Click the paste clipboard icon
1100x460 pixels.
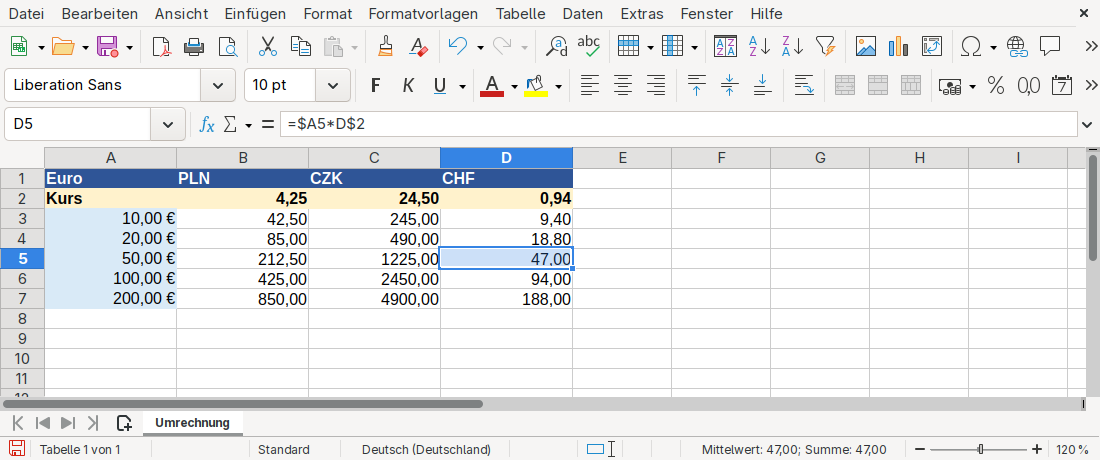pyautogui.click(x=333, y=47)
